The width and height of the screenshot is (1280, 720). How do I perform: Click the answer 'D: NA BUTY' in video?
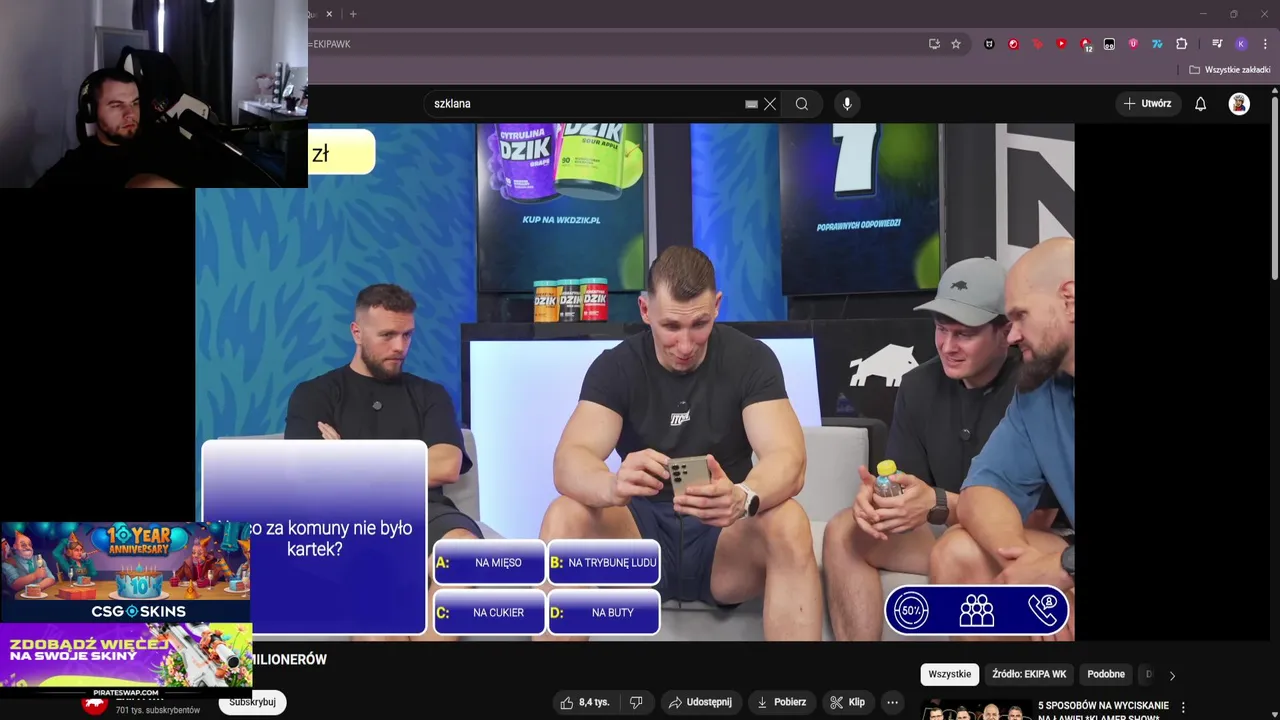point(604,613)
